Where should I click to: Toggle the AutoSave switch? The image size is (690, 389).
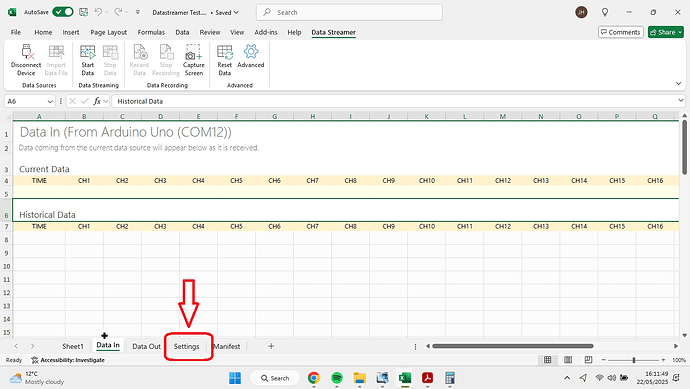point(63,12)
